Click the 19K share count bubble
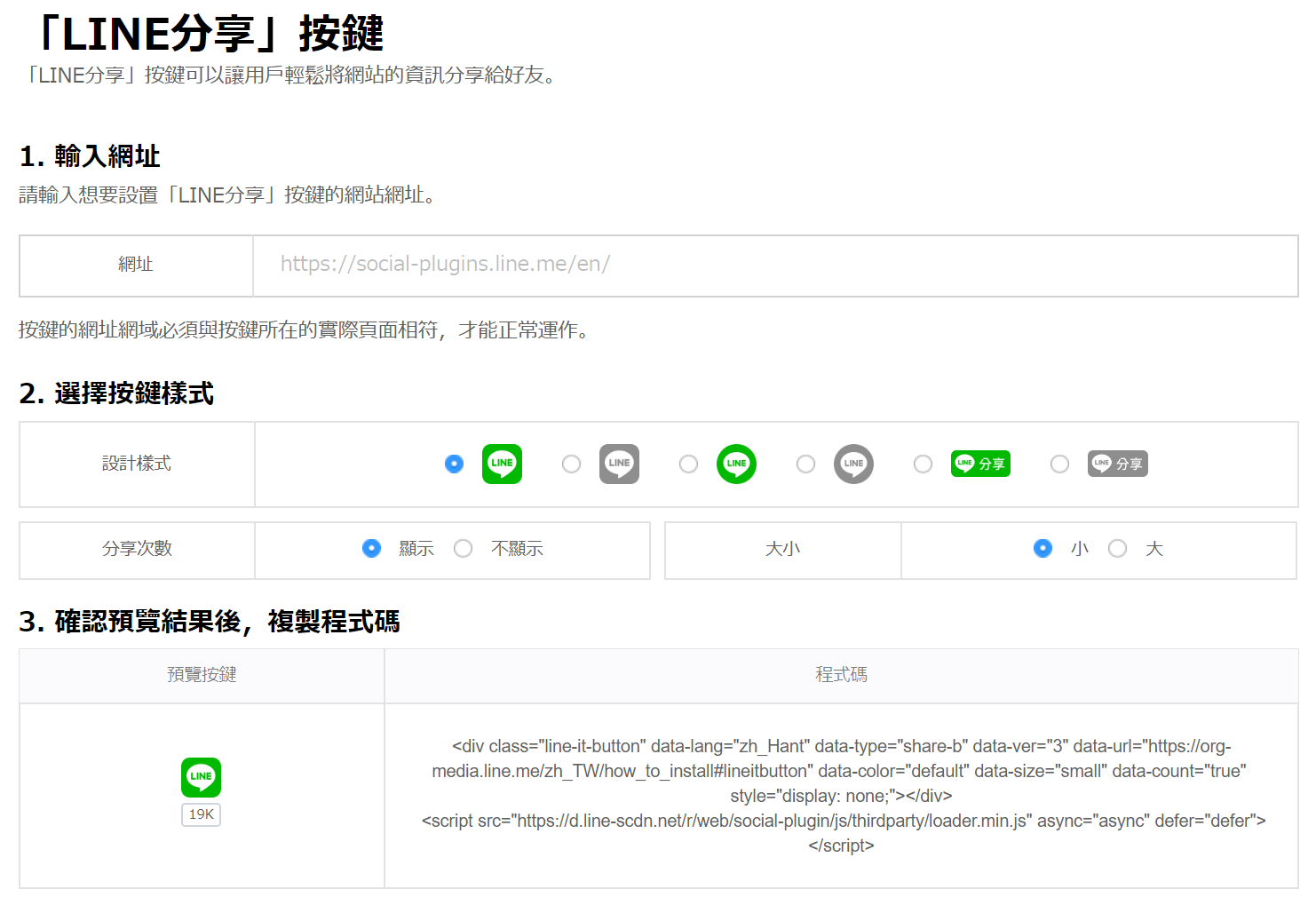Screen dimensions: 1316x905 point(201,814)
